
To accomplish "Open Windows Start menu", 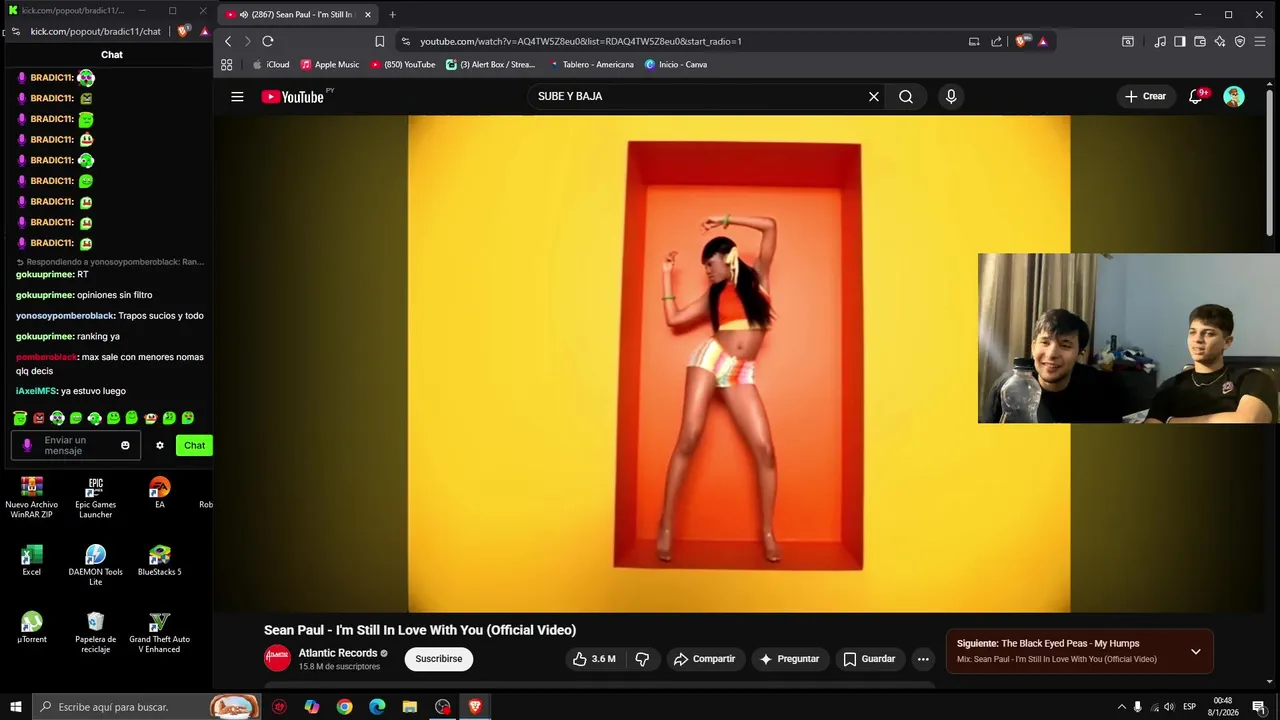I will click(15, 707).
